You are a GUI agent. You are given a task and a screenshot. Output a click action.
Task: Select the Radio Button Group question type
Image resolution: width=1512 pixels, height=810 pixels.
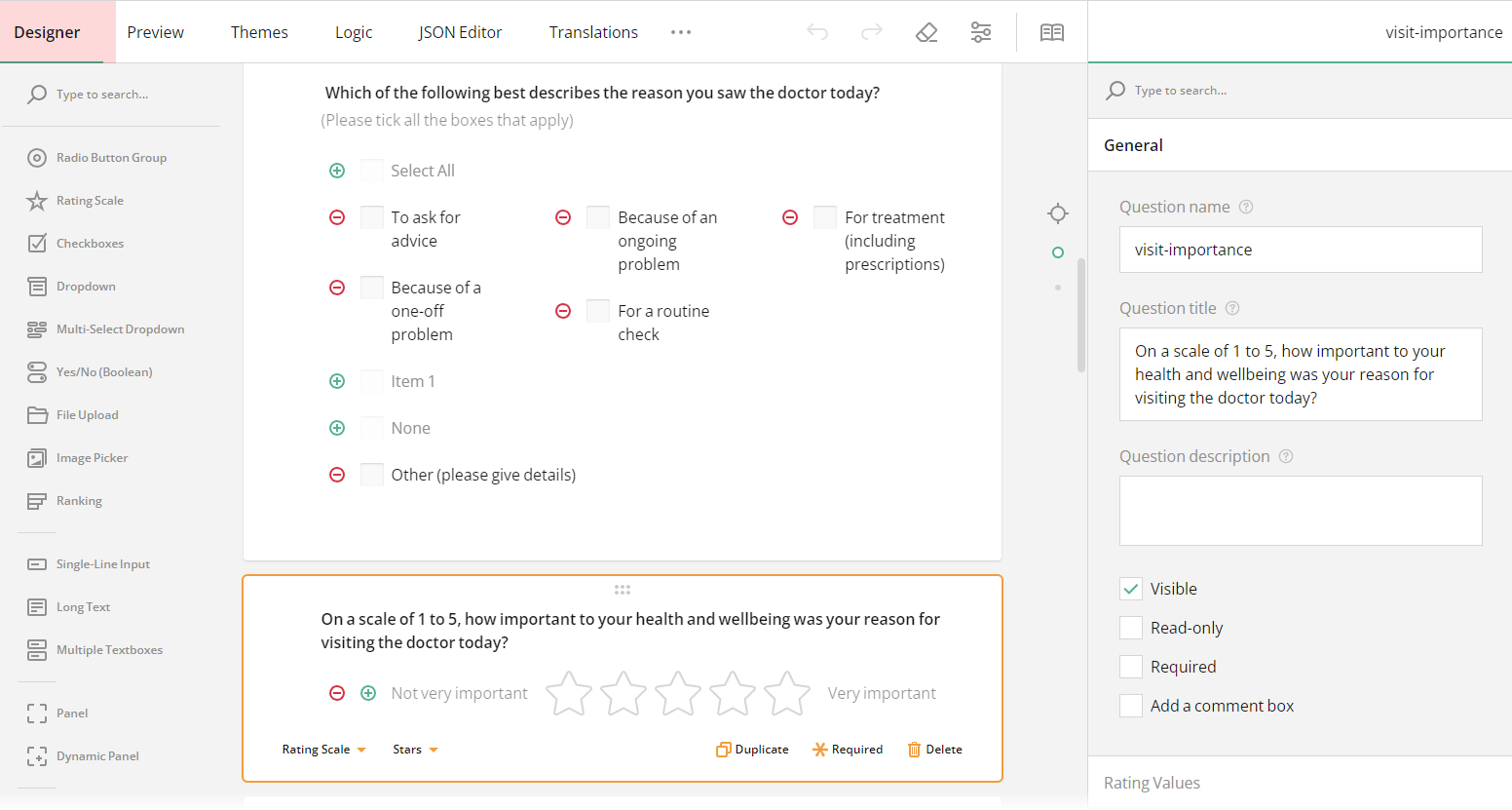[x=112, y=157]
